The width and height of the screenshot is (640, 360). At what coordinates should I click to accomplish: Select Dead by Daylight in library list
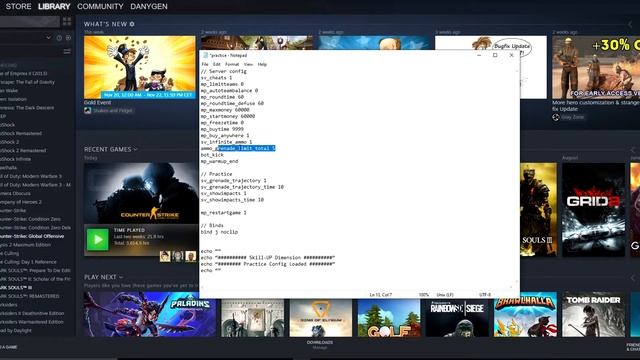(16, 331)
